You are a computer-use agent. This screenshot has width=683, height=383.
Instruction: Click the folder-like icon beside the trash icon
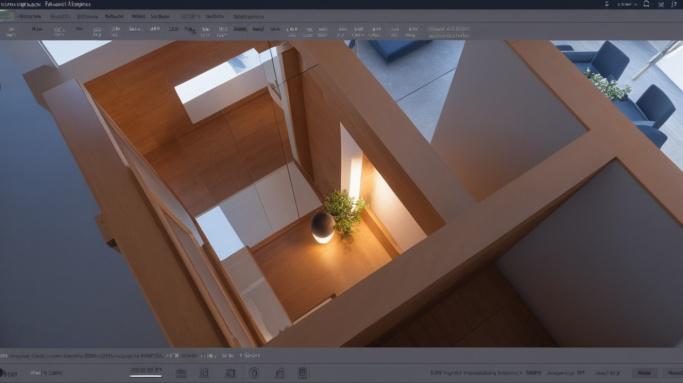[280, 373]
